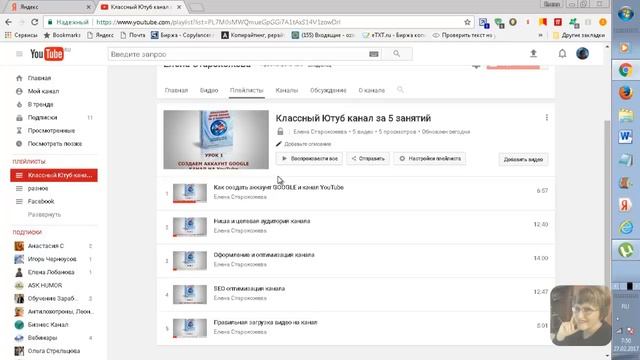Open the Почта bookmark
The image size is (640, 360).
coord(133,35)
